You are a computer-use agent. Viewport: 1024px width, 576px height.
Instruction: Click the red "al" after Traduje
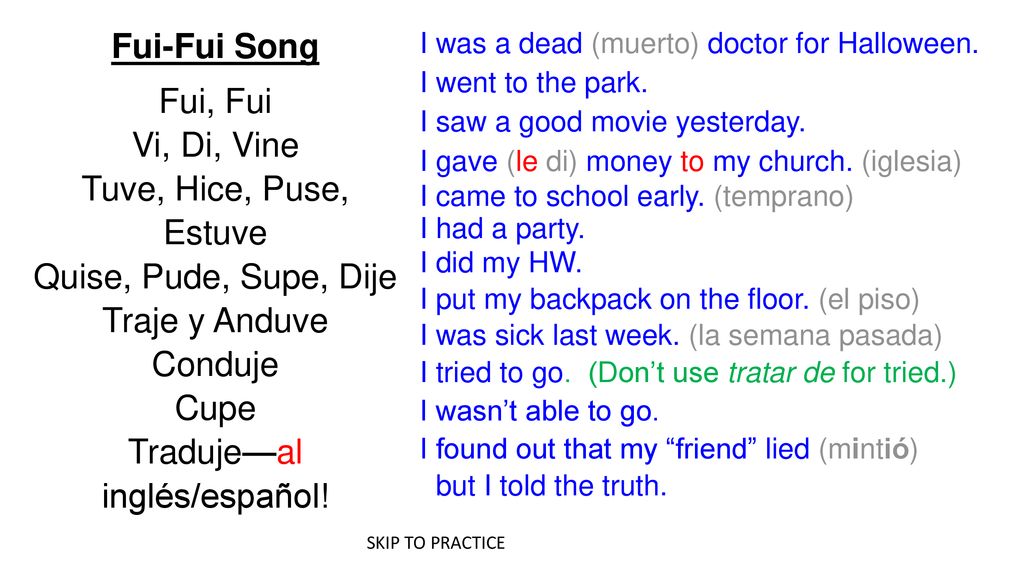click(x=289, y=452)
